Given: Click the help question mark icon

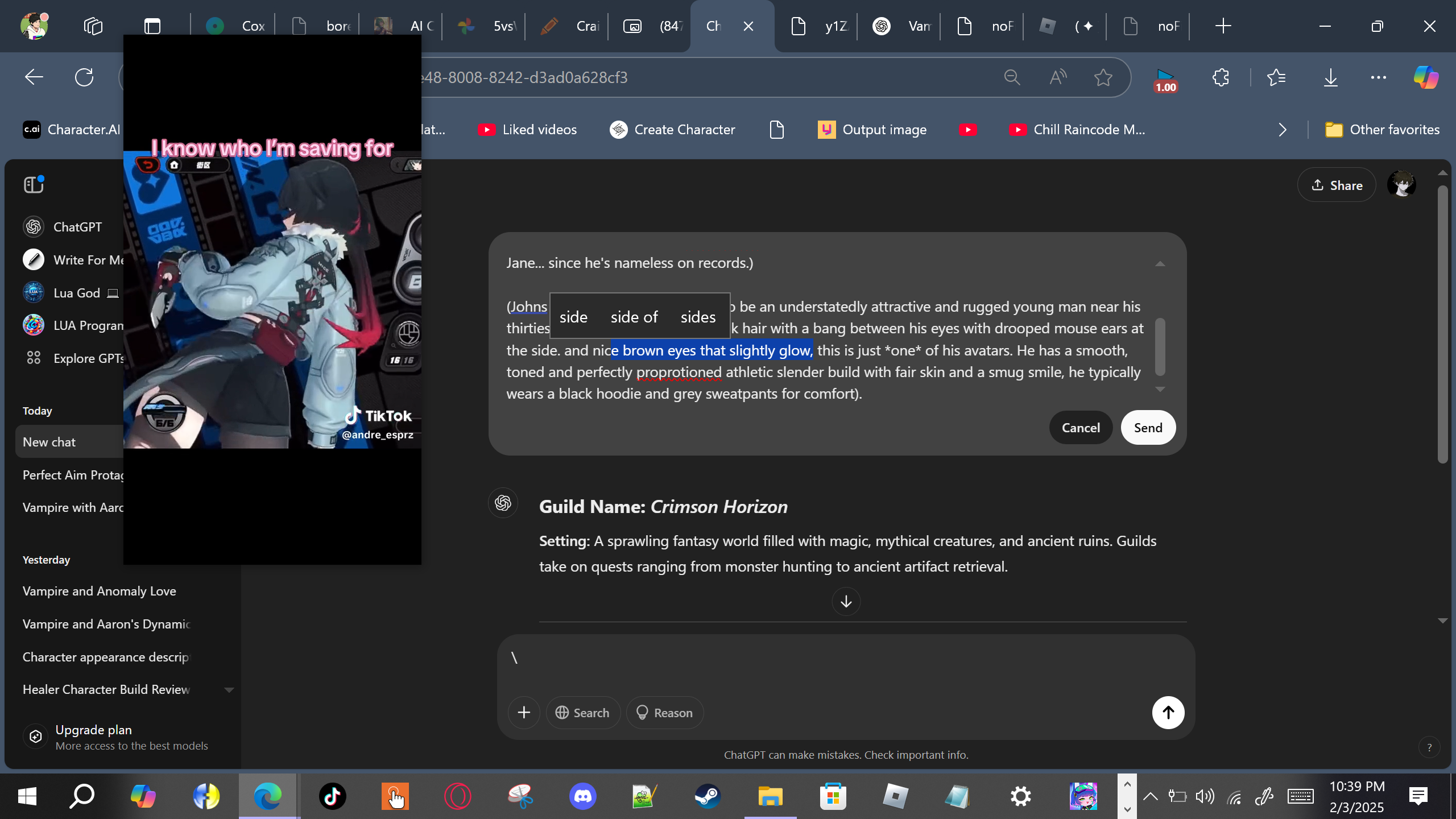Looking at the screenshot, I should coord(1429,747).
